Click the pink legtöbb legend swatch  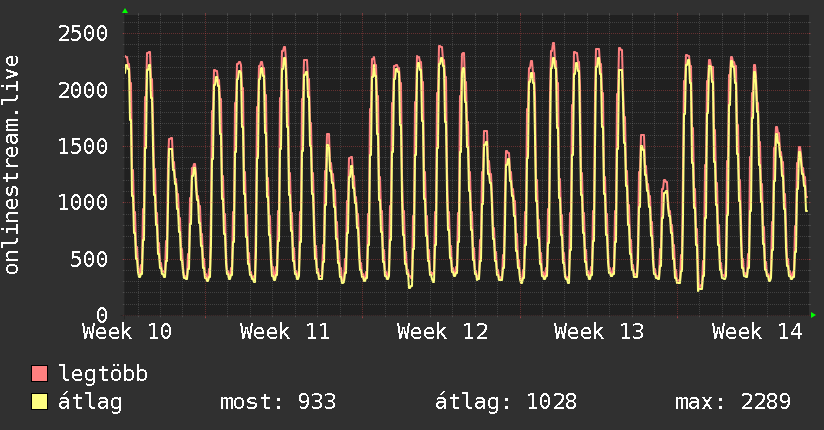click(39, 373)
